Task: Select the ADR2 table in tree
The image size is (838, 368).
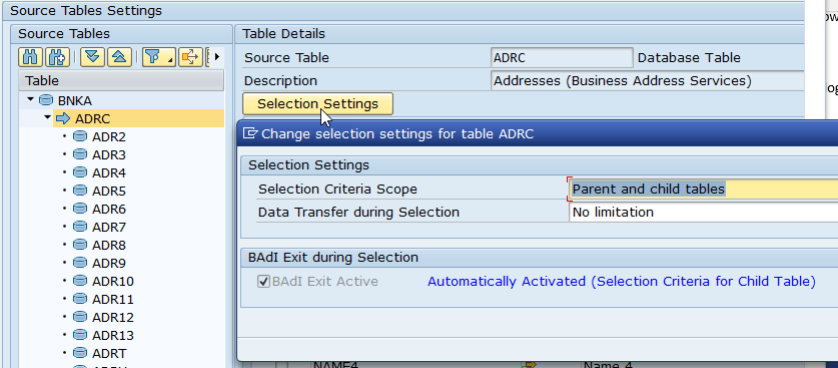Action: point(108,137)
